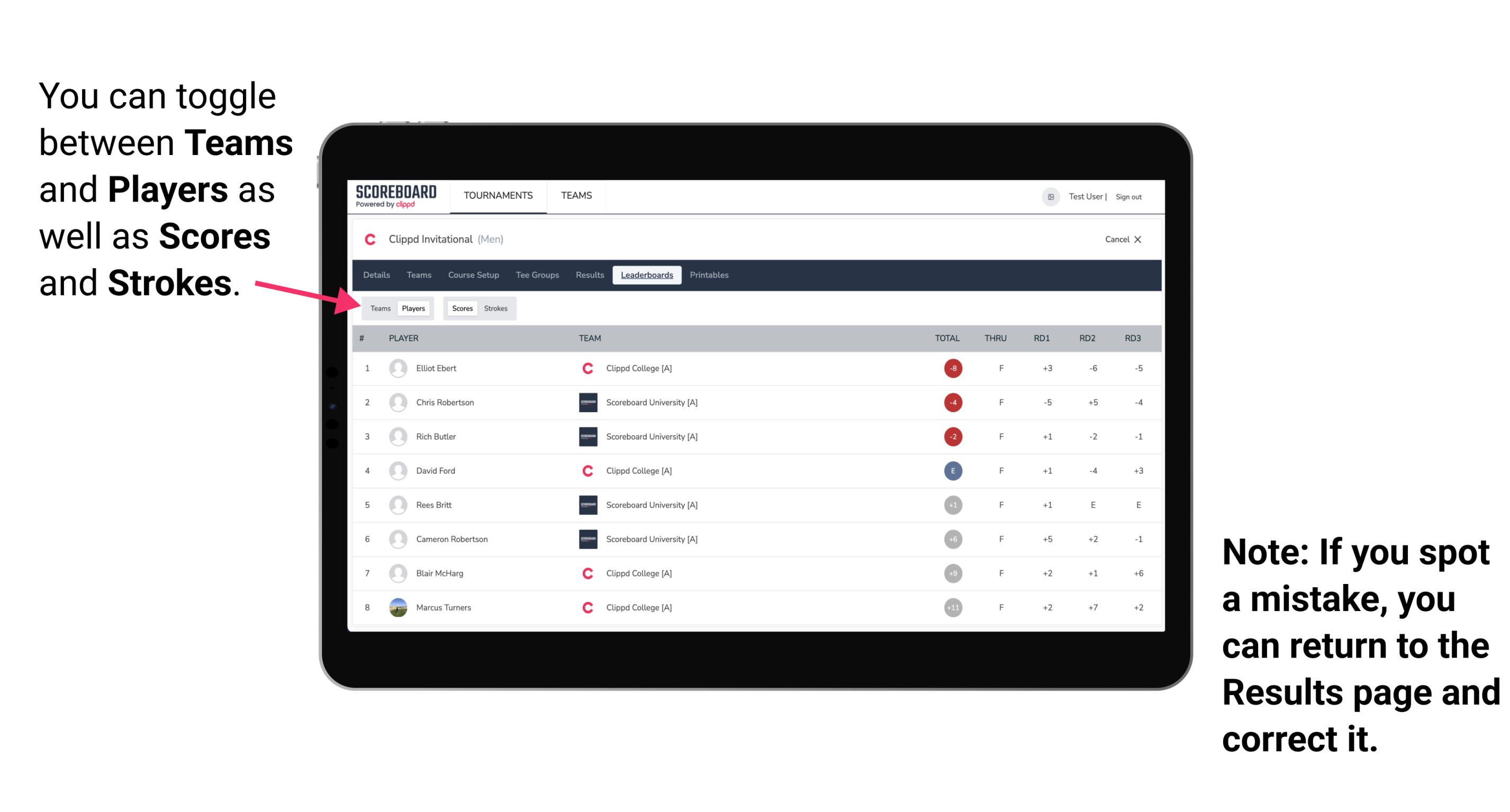1510x812 pixels.
Task: Click the Elliot Ebert player avatar icon
Action: click(x=397, y=368)
